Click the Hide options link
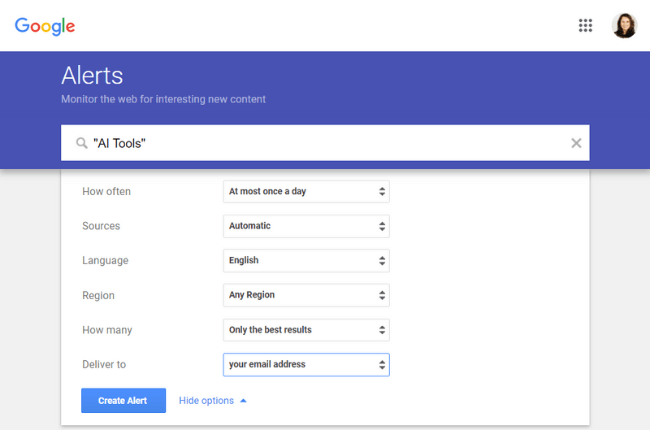The image size is (650, 430). pyautogui.click(x=206, y=401)
